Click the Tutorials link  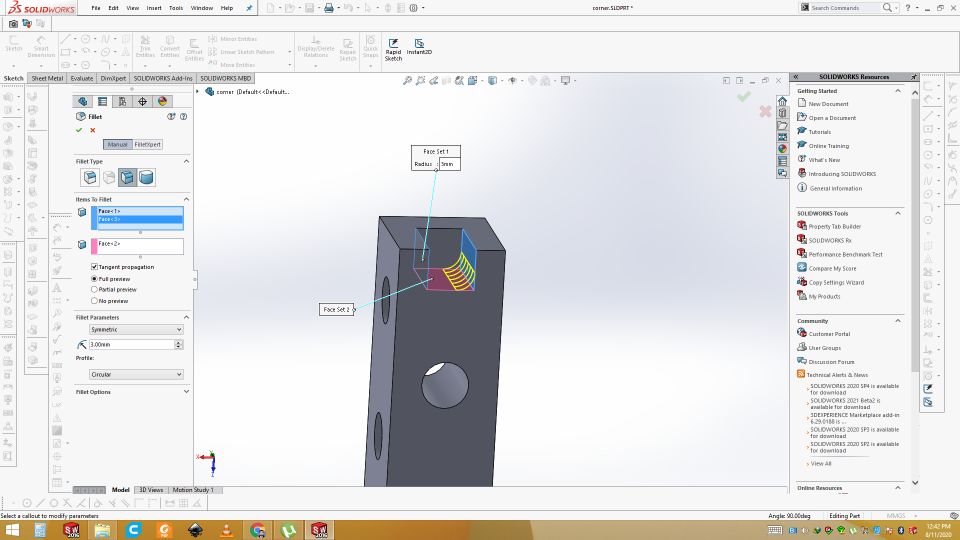[820, 132]
